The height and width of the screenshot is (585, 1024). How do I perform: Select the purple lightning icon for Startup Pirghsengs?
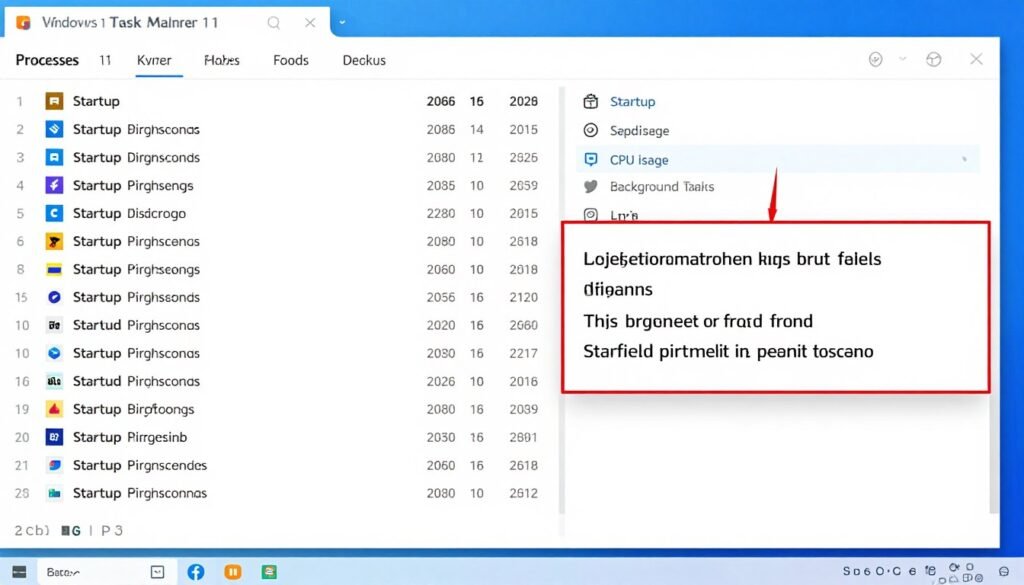coord(55,185)
